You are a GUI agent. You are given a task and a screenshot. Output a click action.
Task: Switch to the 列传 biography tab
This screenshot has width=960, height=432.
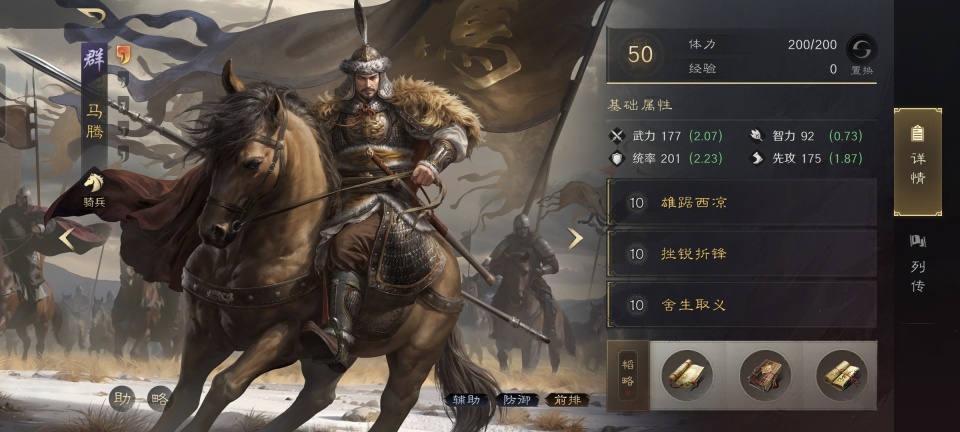(917, 263)
